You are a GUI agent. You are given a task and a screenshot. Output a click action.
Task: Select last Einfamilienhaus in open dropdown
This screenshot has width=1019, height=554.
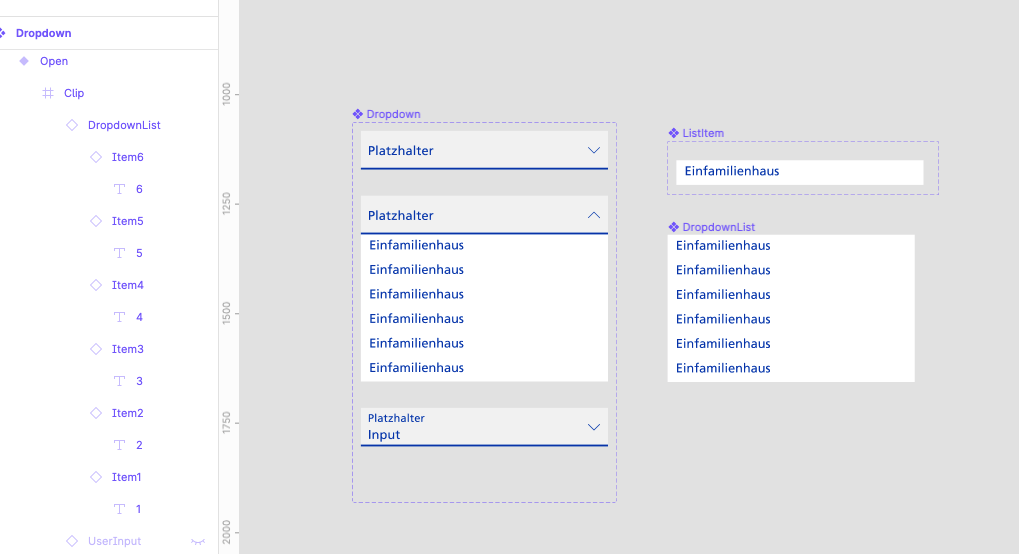click(x=417, y=368)
